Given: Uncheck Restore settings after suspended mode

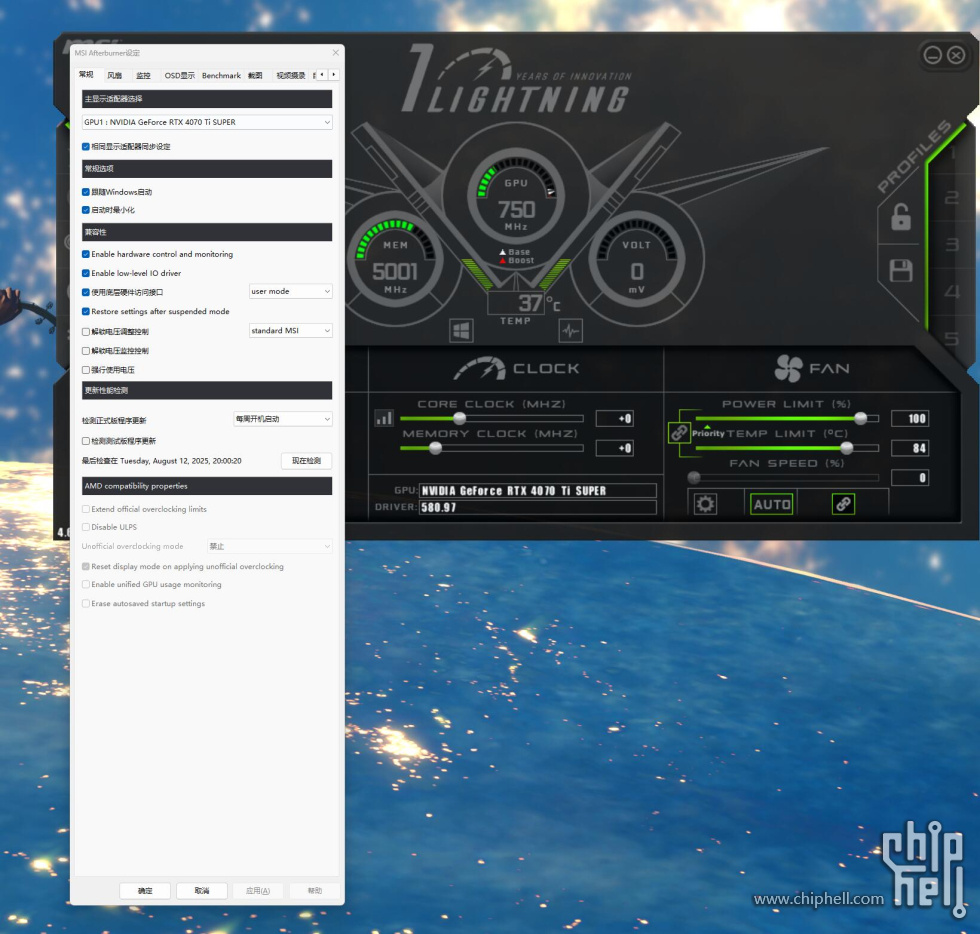Looking at the screenshot, I should [86, 311].
